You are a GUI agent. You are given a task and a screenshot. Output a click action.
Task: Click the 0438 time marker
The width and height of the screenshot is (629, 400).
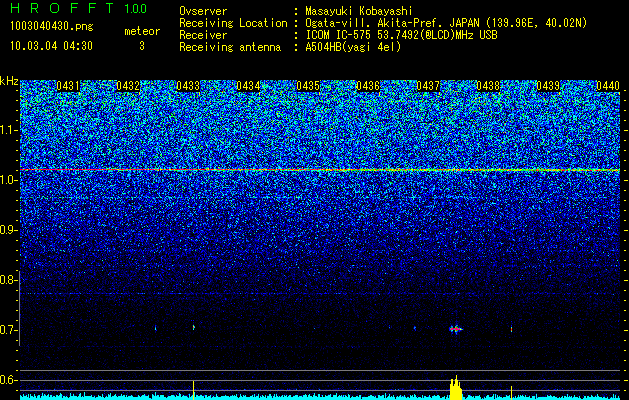[488, 86]
